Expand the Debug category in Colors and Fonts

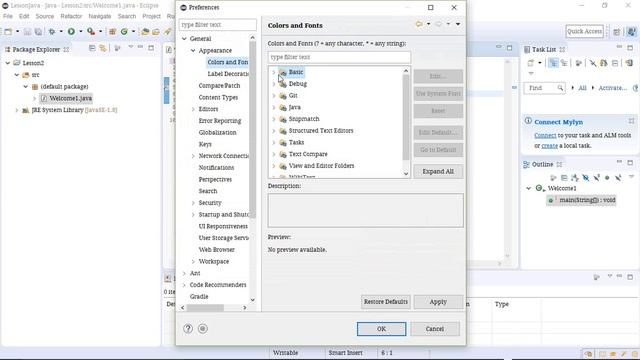[274, 84]
